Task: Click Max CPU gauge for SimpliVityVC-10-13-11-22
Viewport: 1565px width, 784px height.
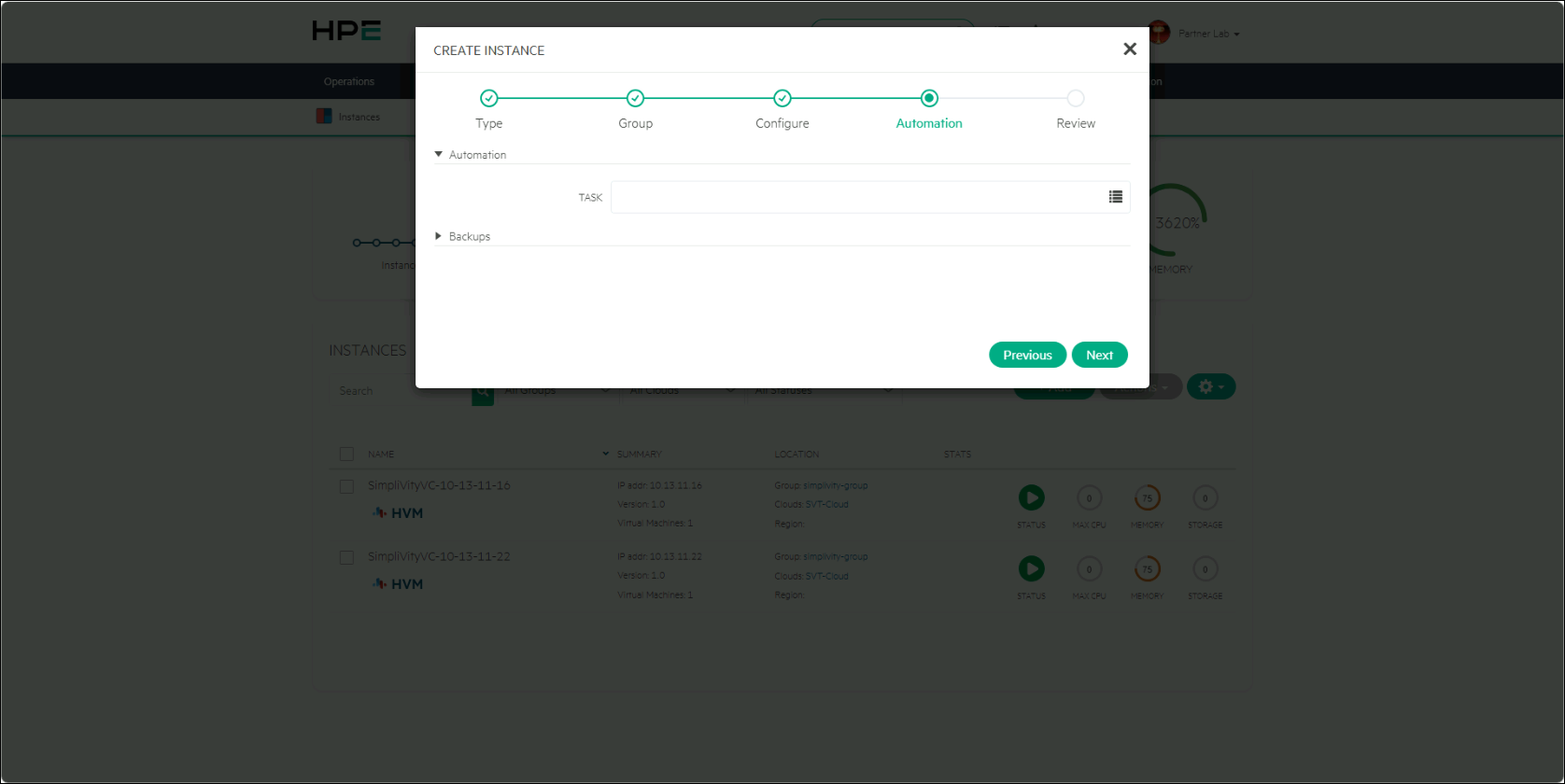Action: pos(1089,568)
